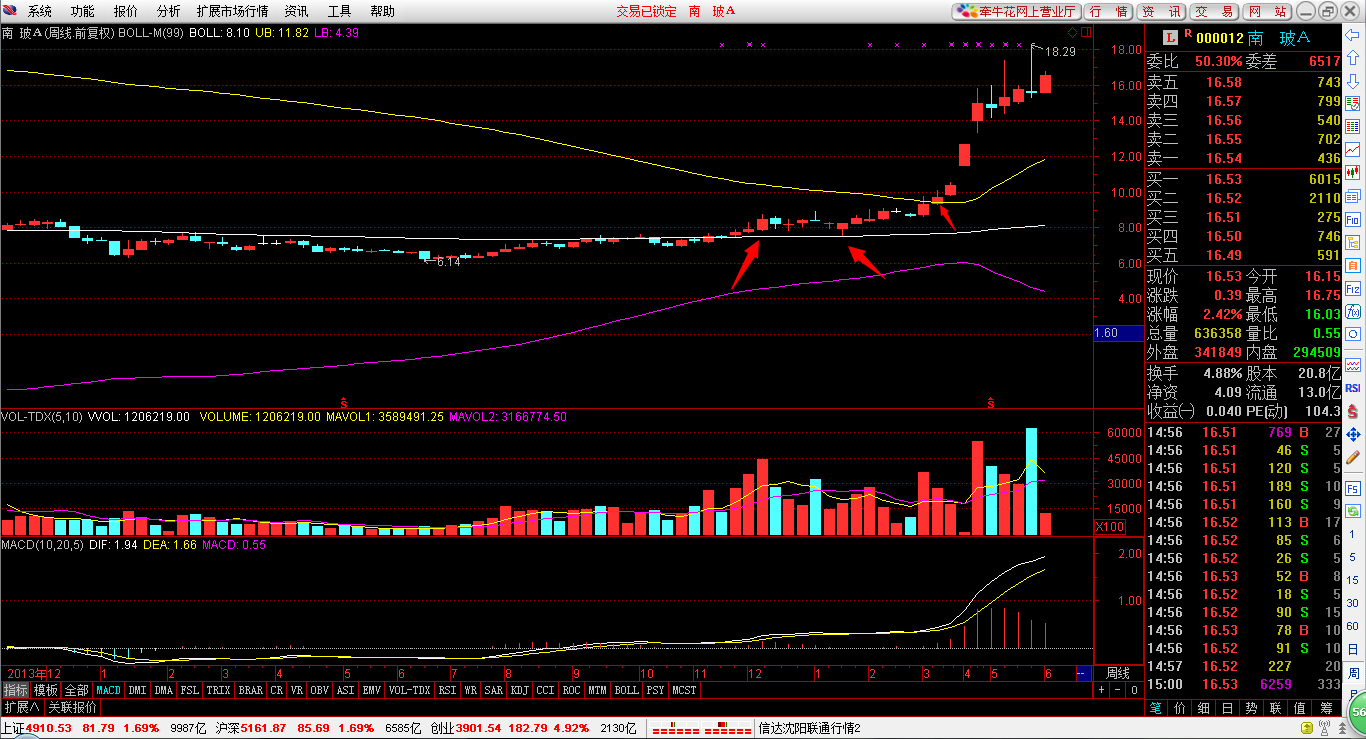Select the TRIX indicator tab
The width and height of the screenshot is (1366, 739).
pos(218,690)
